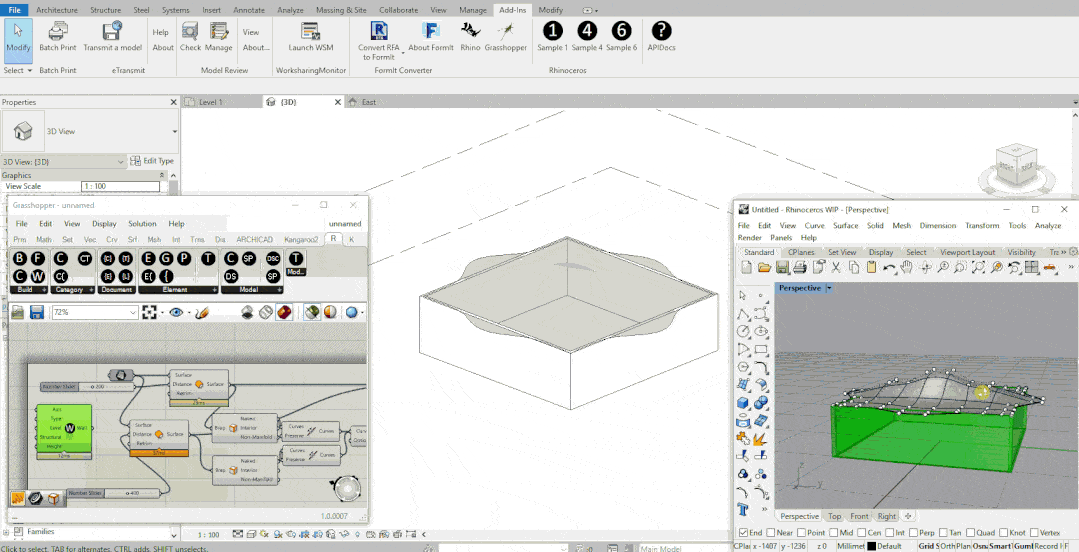Enable the Point osnap checkbox

point(801,533)
